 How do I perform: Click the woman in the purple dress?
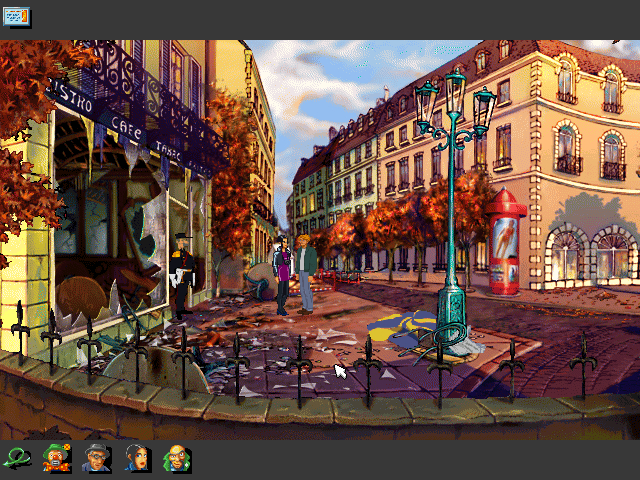282,275
